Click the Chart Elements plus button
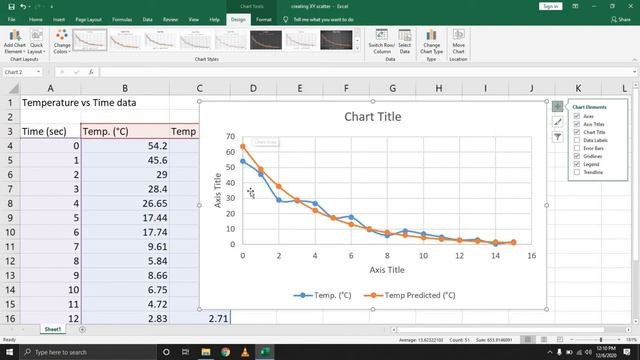This screenshot has width=640, height=360. tap(558, 107)
